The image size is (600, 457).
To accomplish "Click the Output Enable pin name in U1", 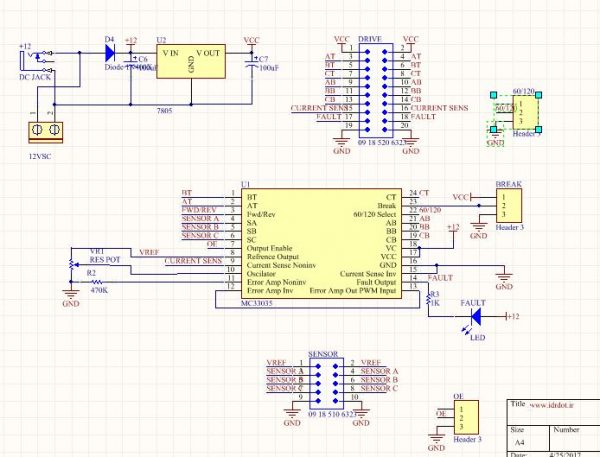I will click(269, 248).
